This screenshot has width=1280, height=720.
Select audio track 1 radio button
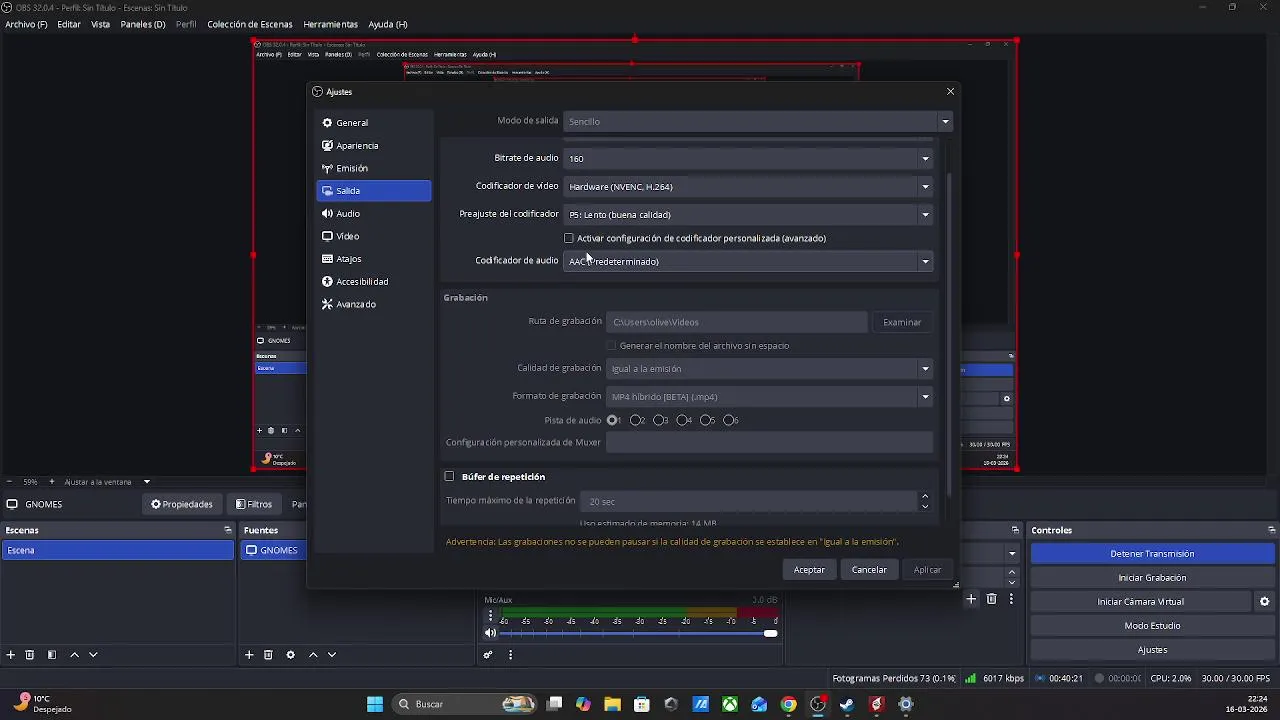click(612, 420)
